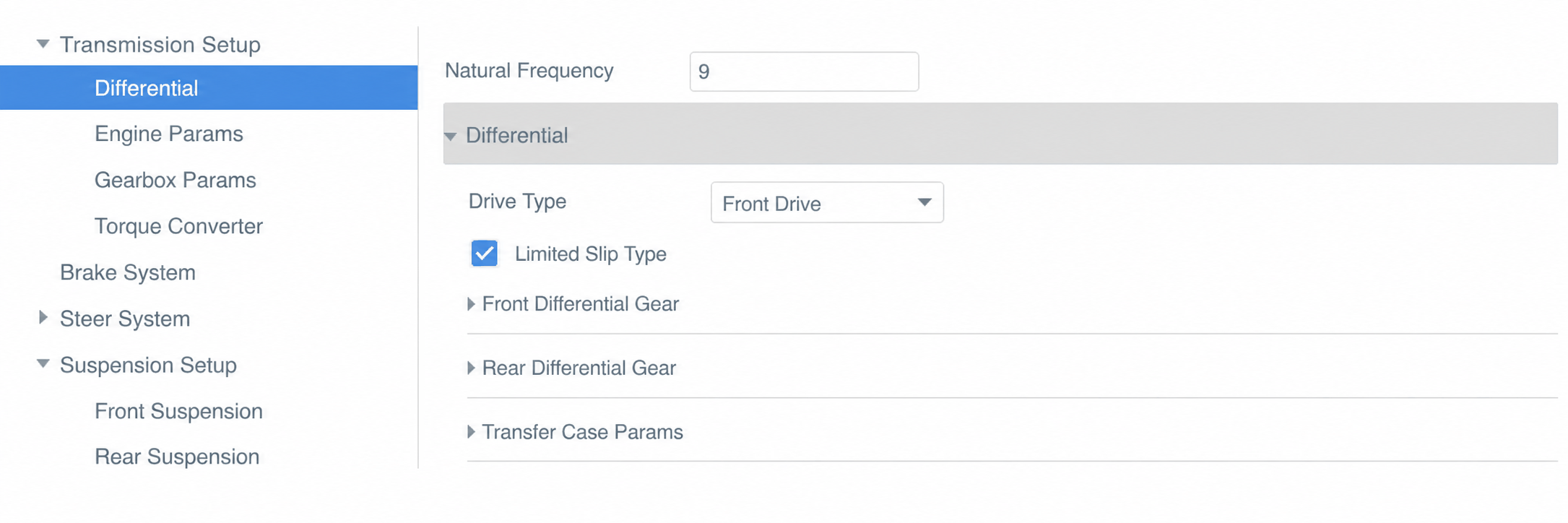Image resolution: width=1568 pixels, height=523 pixels.
Task: Select Rear Suspension in sidebar
Action: coord(177,457)
